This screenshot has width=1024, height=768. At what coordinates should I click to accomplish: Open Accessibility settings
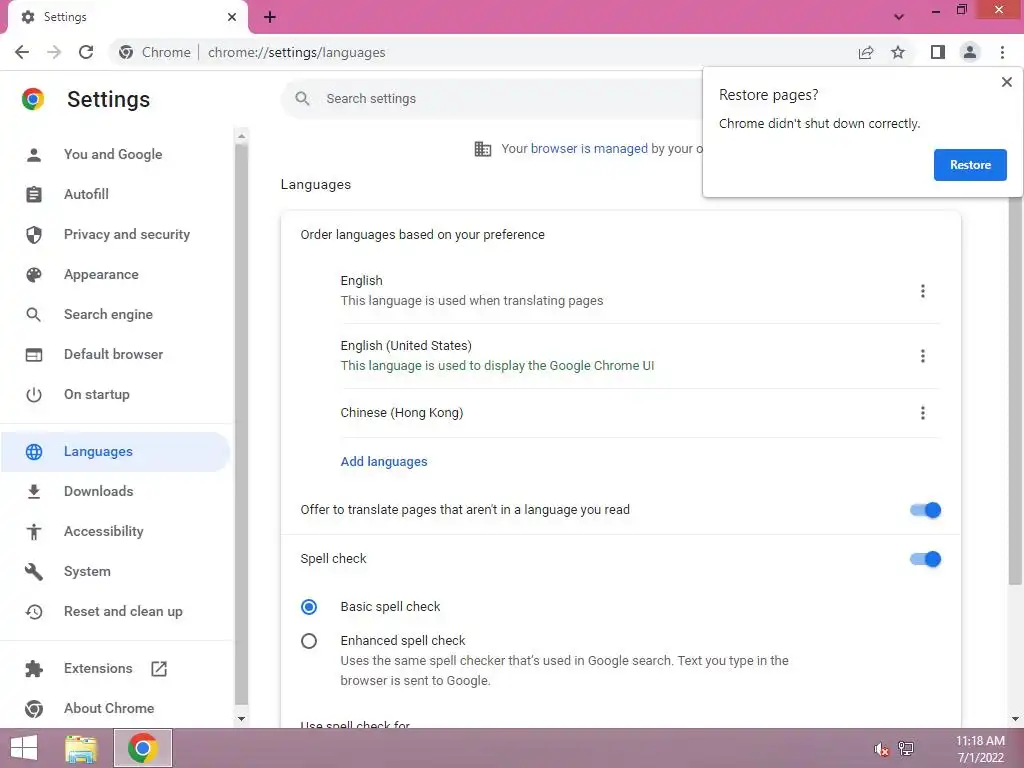[x=104, y=532]
